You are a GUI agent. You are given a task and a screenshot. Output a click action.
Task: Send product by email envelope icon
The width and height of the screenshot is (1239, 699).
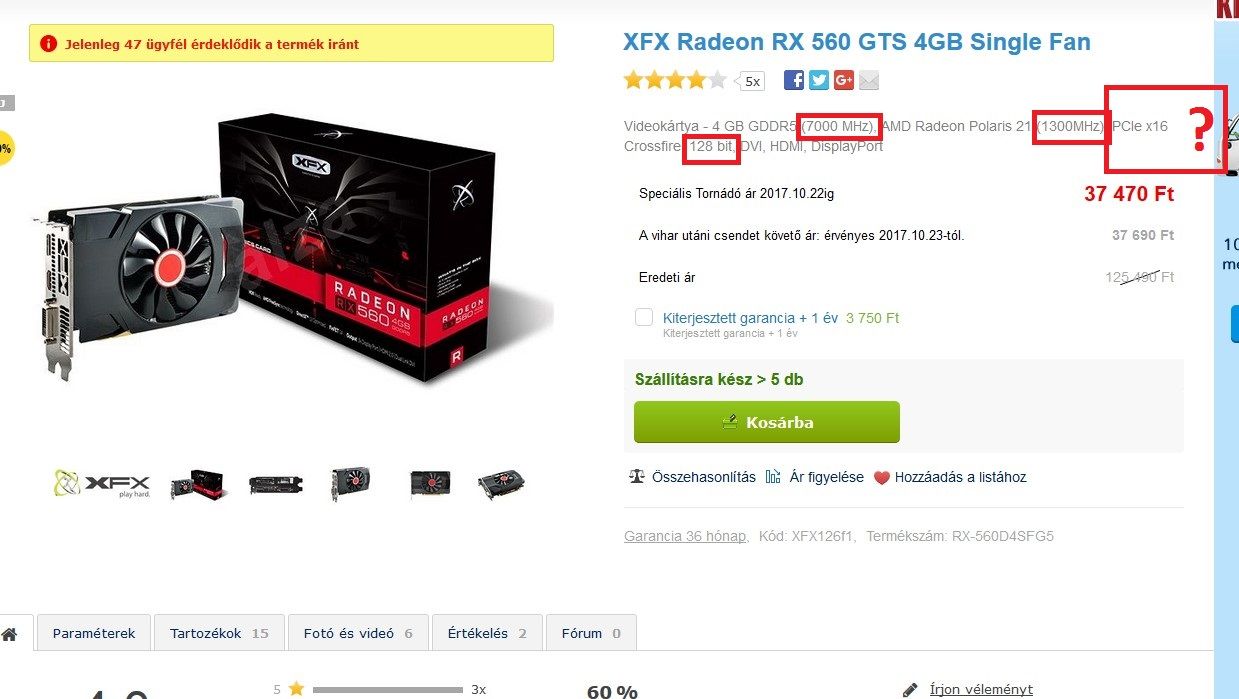(x=869, y=81)
